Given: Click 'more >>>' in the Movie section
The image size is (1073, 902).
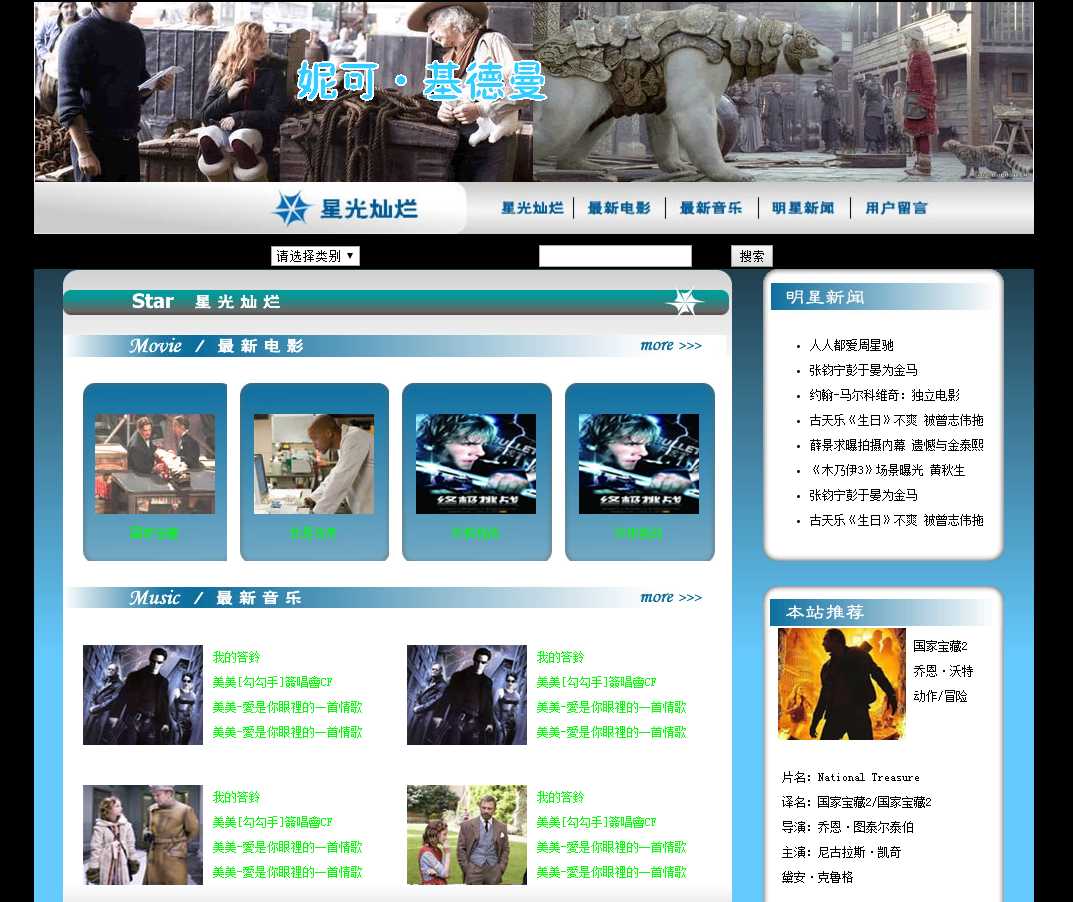Looking at the screenshot, I should (x=671, y=346).
